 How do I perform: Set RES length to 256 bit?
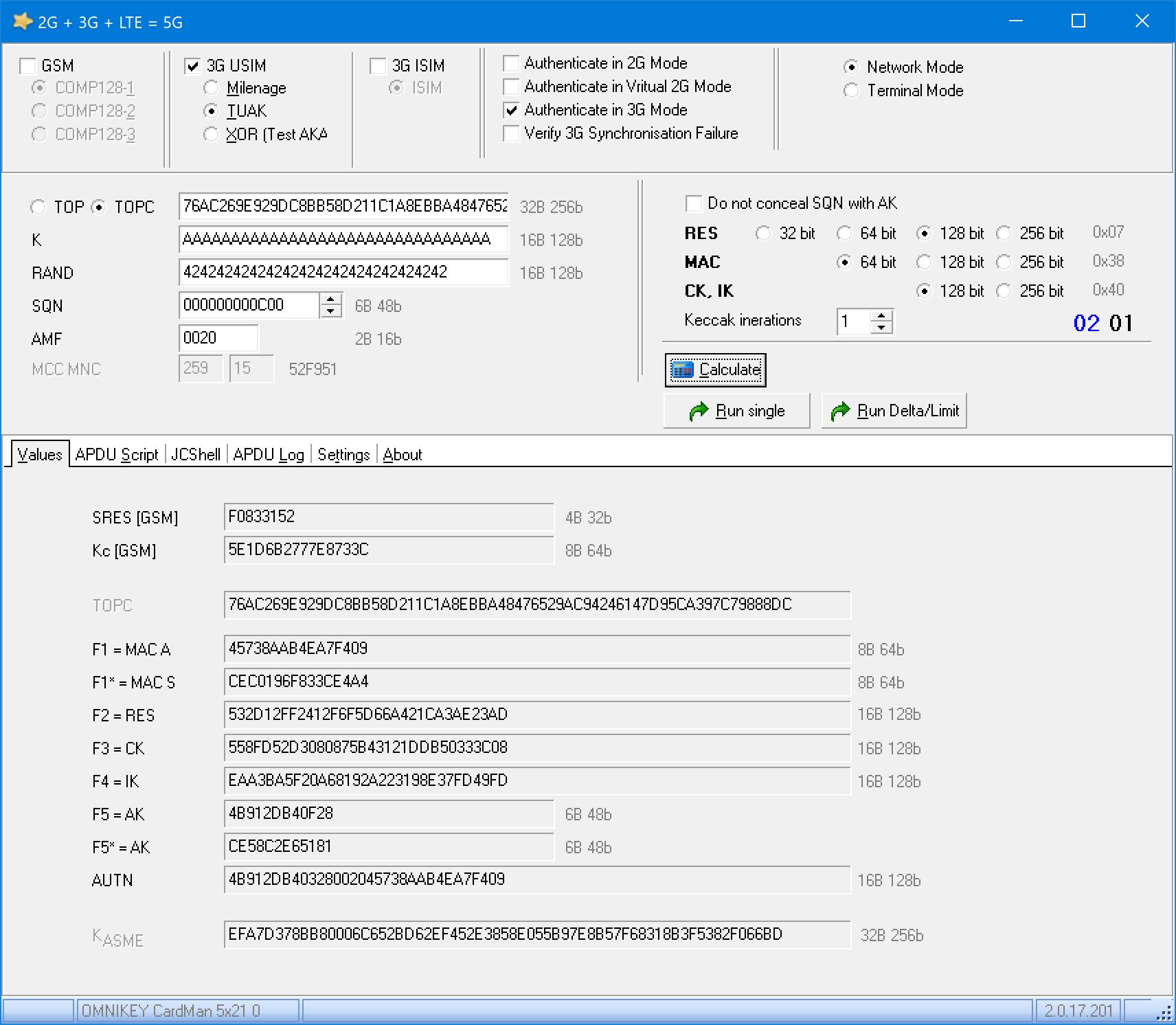coord(1004,234)
